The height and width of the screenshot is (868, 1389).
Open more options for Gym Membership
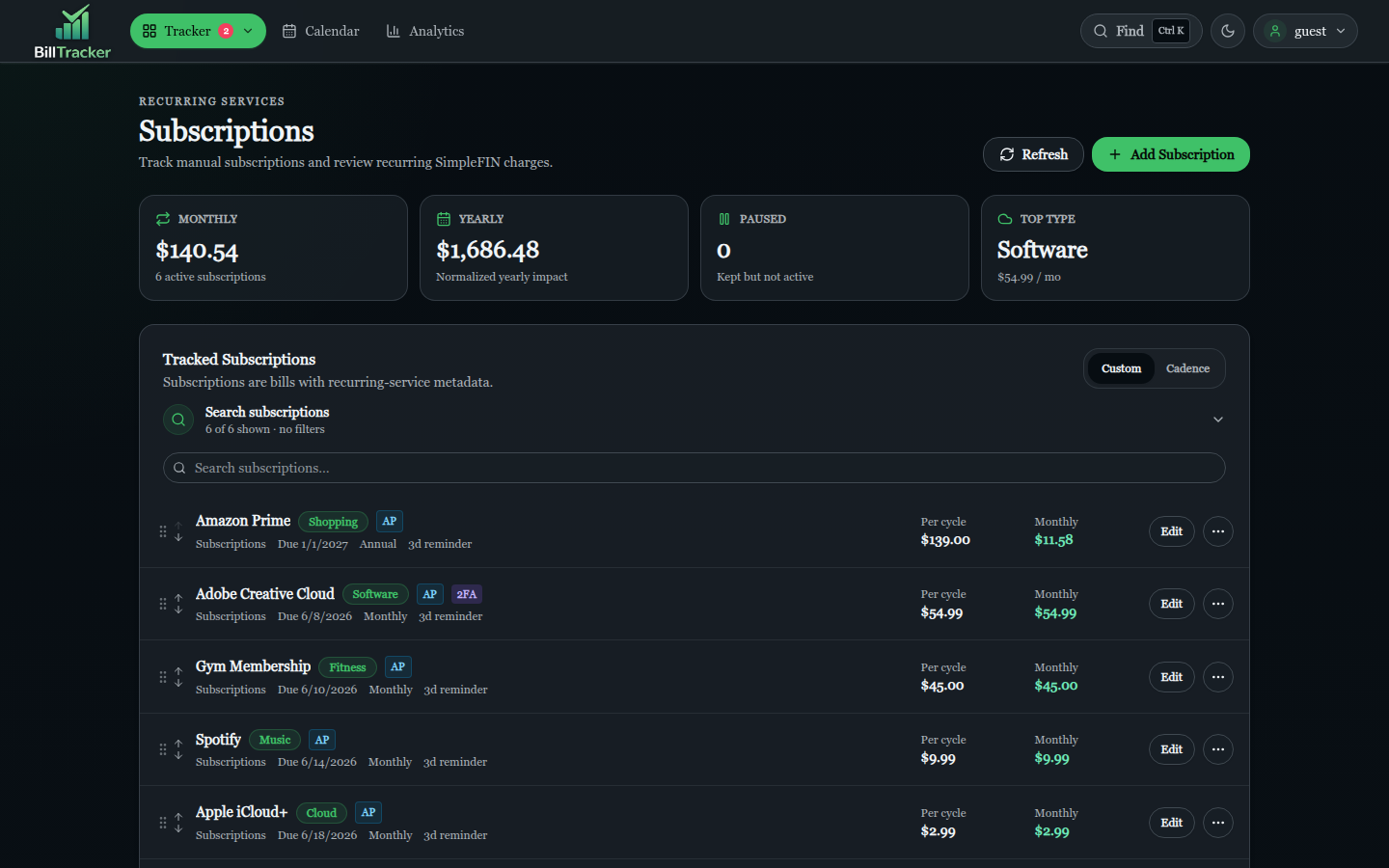tap(1218, 677)
